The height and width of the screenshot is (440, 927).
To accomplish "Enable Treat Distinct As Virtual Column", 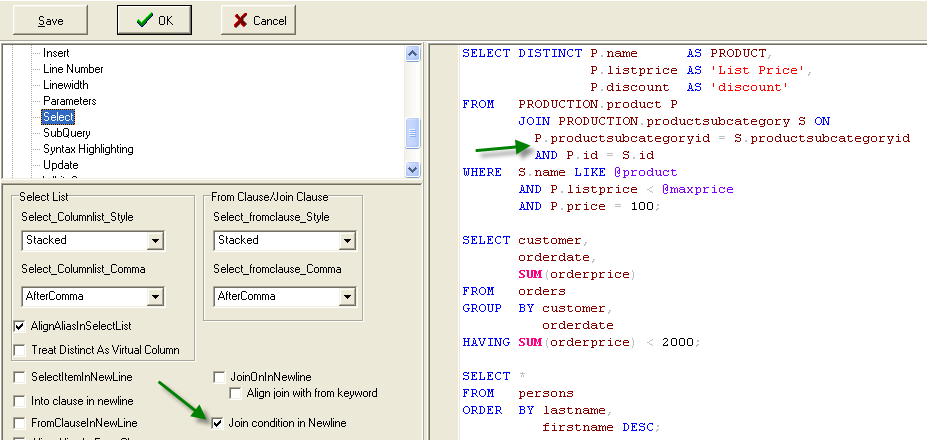I will 20,350.
